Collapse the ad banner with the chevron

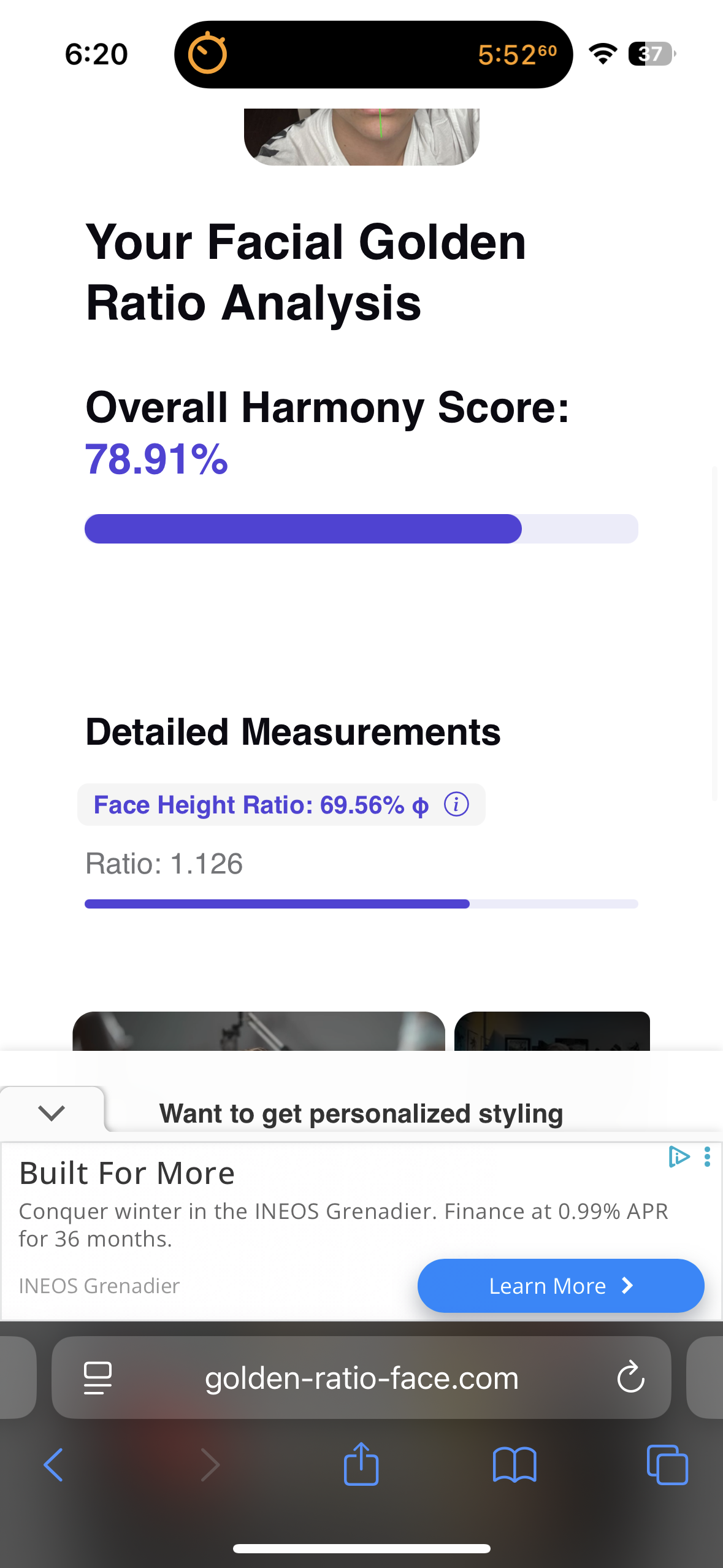[x=52, y=1112]
